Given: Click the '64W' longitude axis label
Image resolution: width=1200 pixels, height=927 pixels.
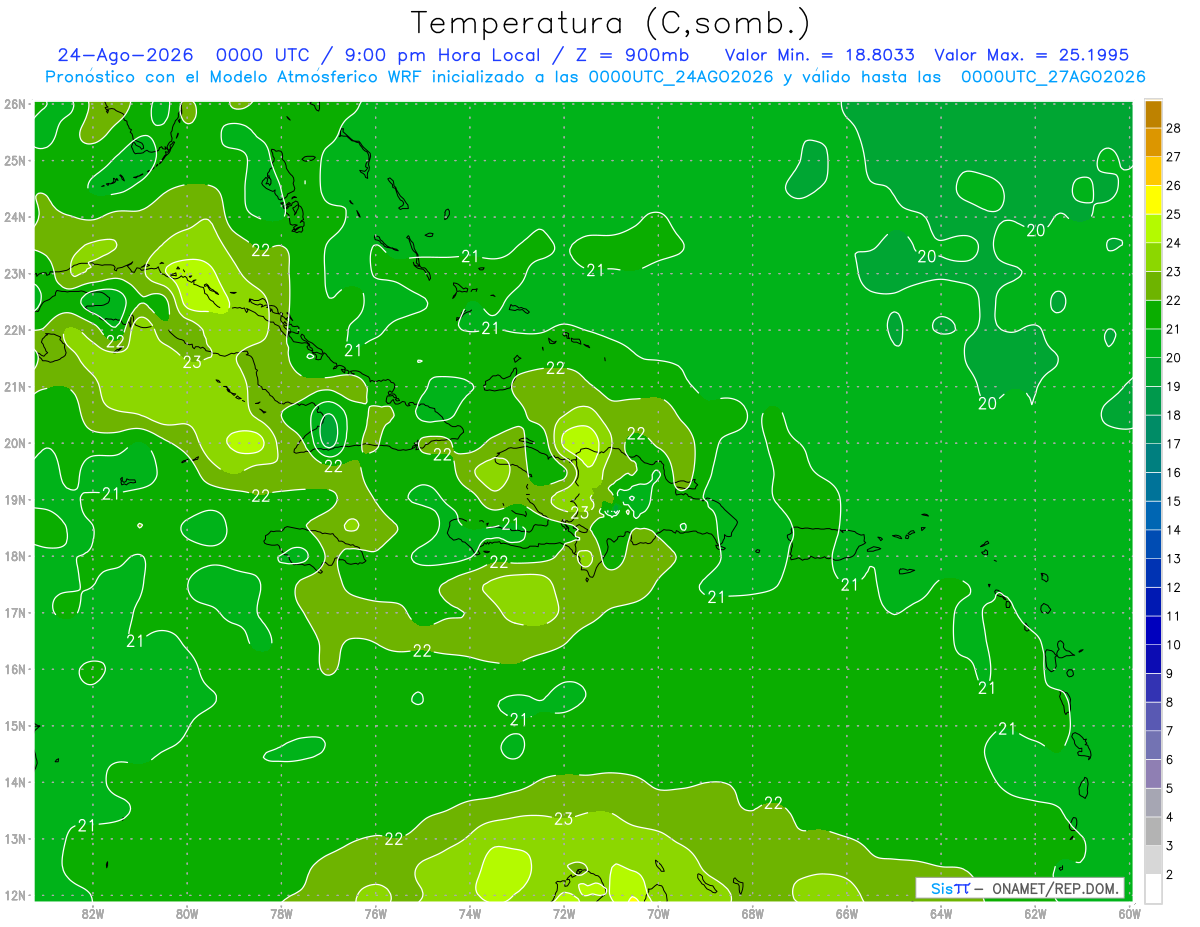Looking at the screenshot, I should click(941, 912).
